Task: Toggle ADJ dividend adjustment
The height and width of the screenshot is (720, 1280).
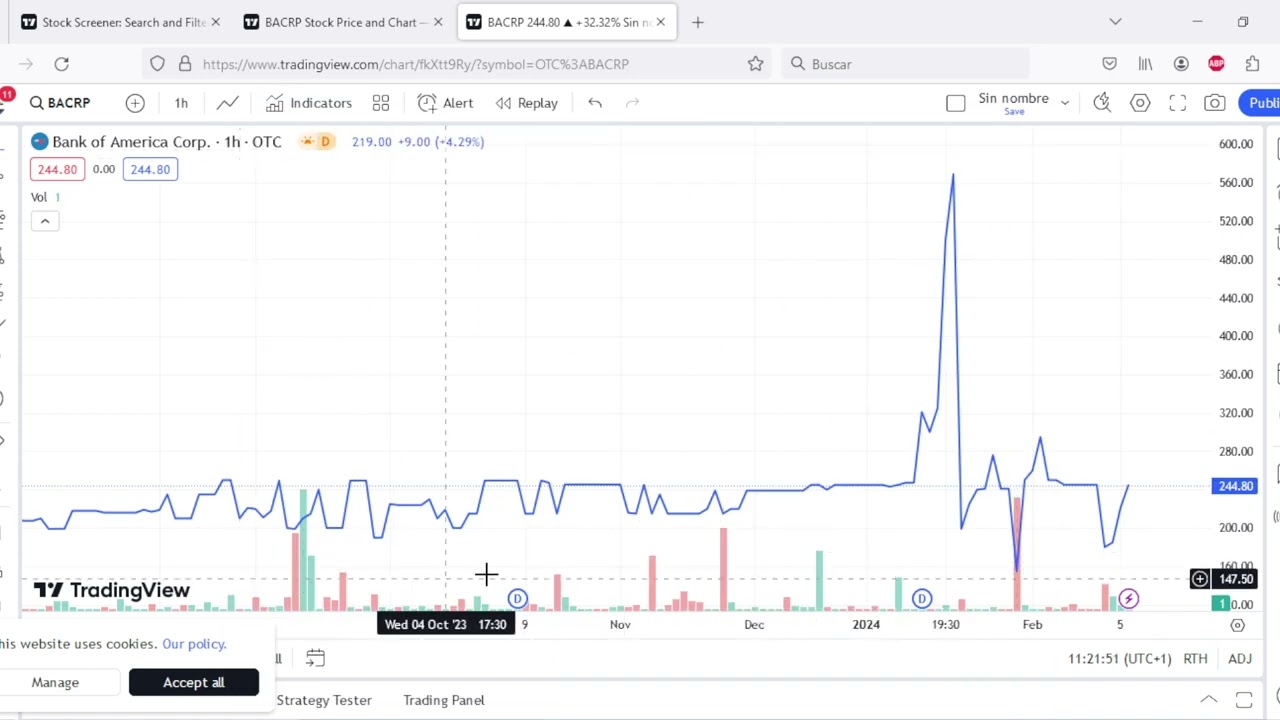Action: [1240, 659]
